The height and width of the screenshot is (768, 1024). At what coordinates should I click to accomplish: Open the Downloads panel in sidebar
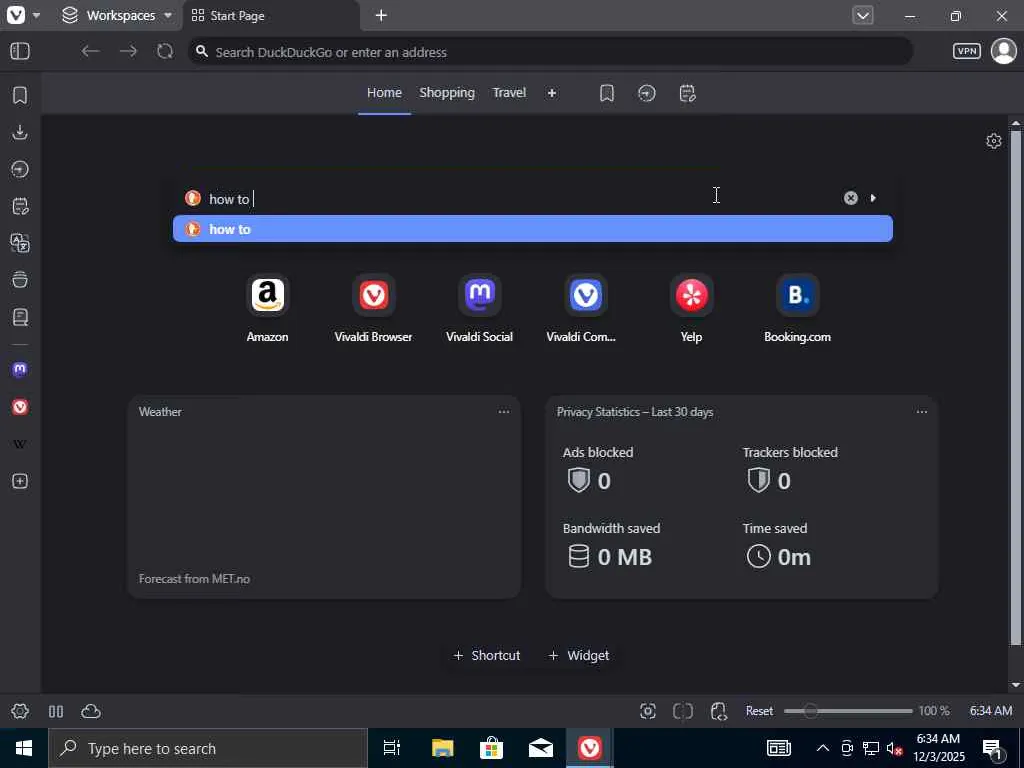pyautogui.click(x=20, y=132)
